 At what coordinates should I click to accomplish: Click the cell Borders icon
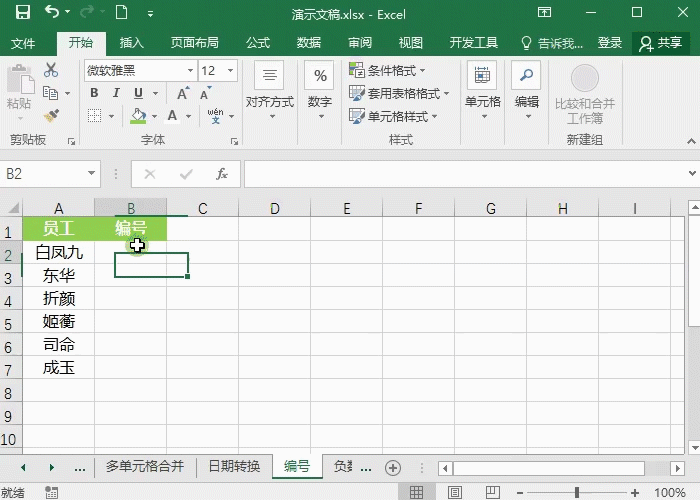(x=94, y=116)
